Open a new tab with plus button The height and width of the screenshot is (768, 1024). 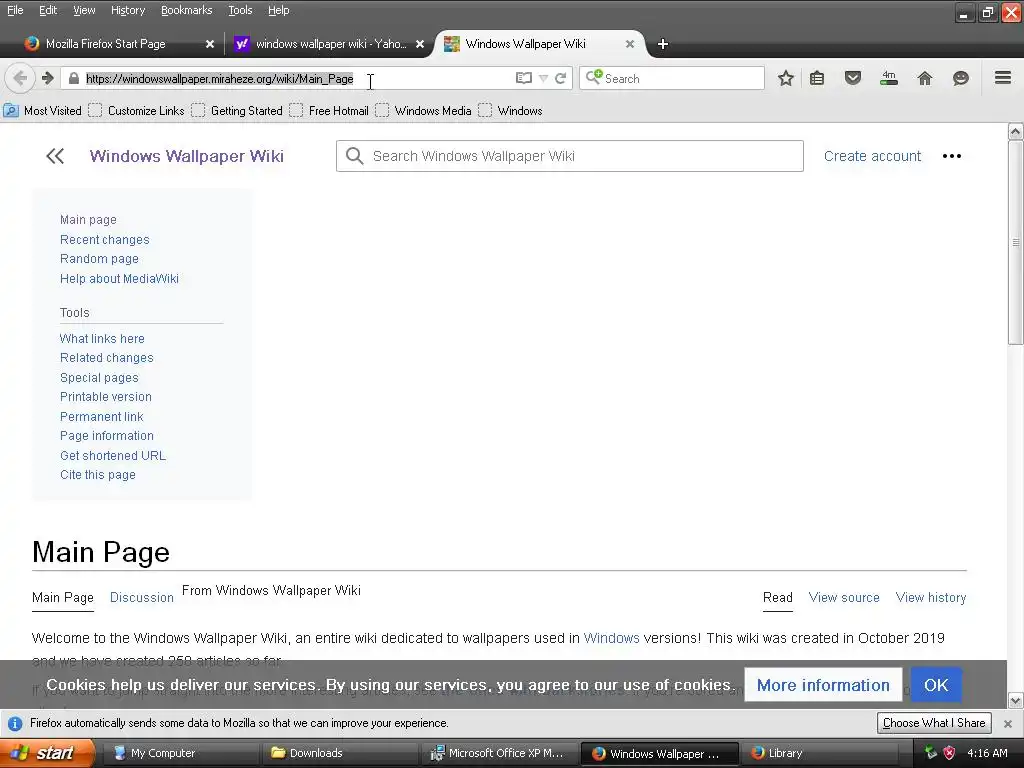[663, 44]
